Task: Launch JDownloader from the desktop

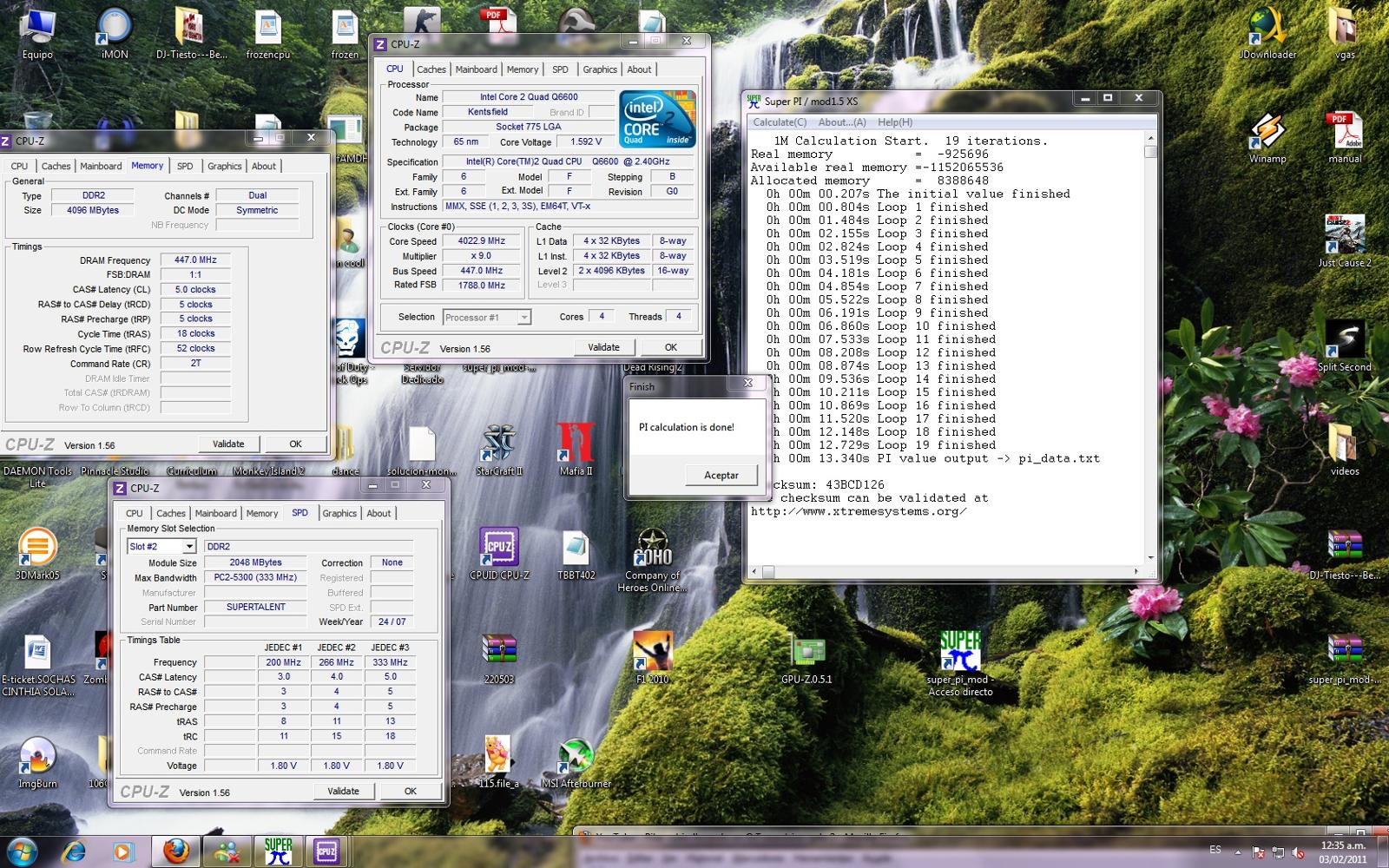Action: click(1267, 33)
